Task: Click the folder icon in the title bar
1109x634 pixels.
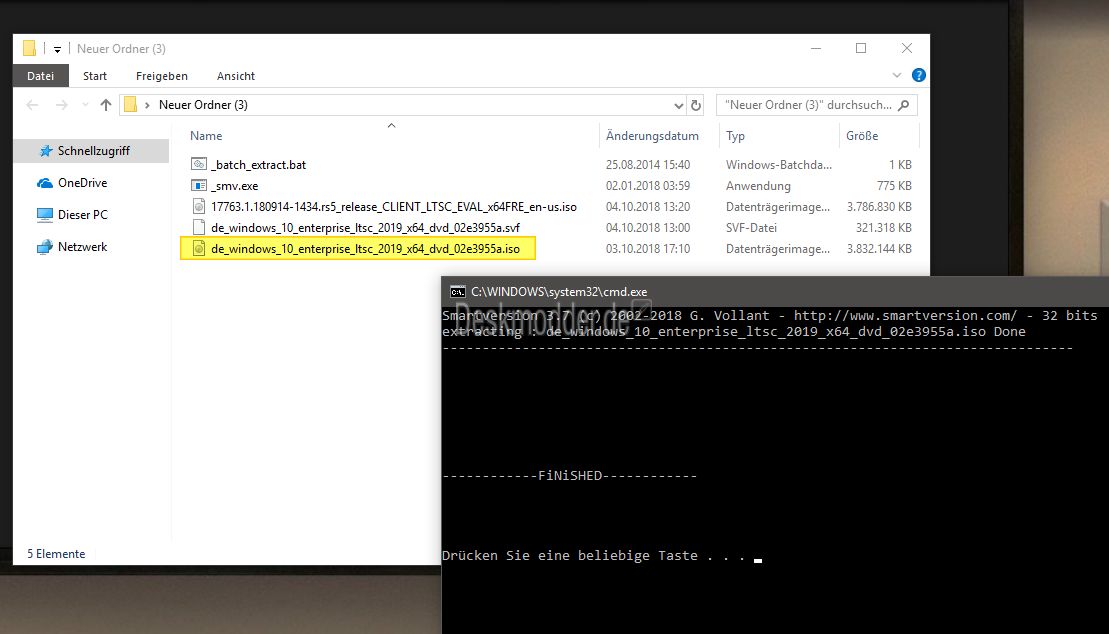Action: pos(29,48)
